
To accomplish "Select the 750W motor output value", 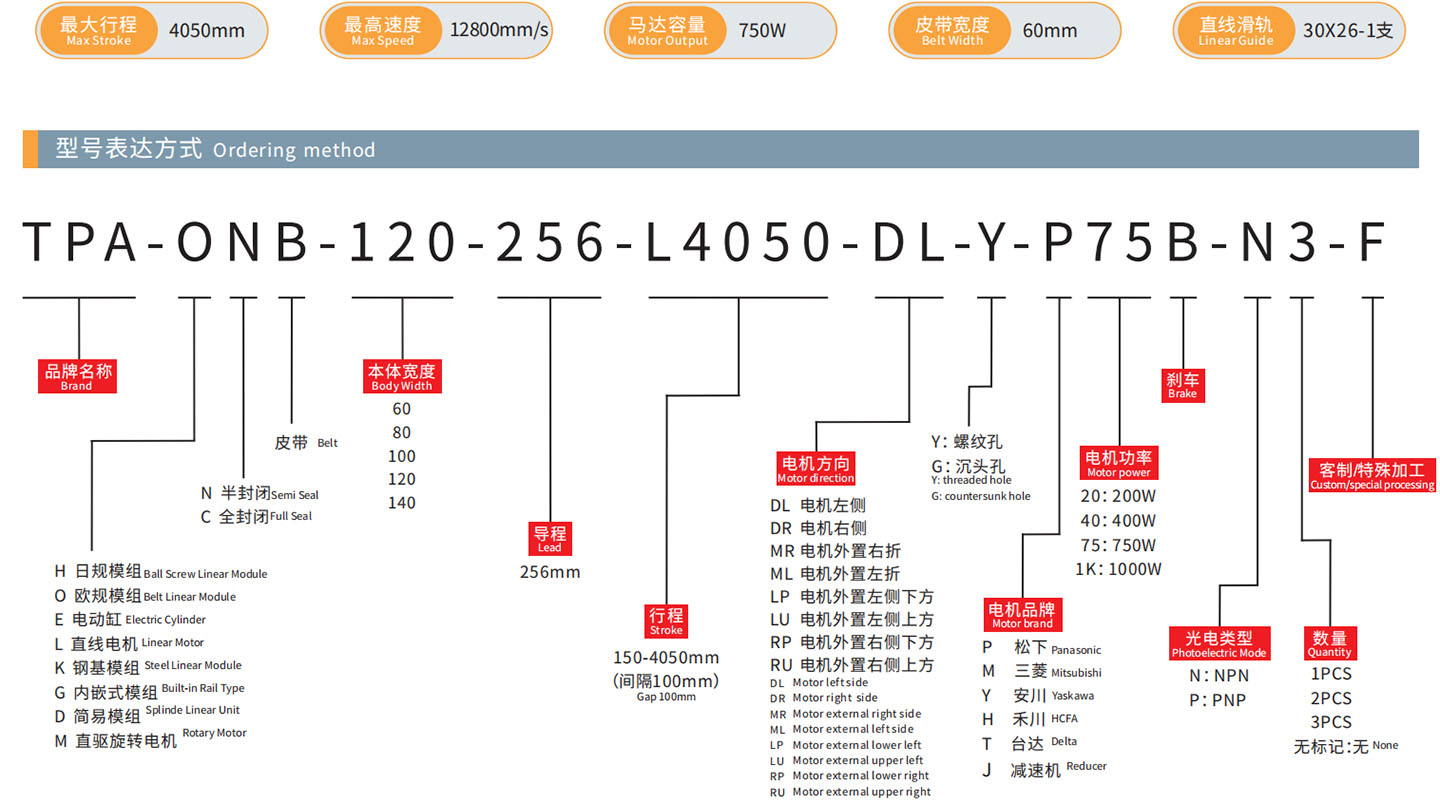I will (762, 30).
